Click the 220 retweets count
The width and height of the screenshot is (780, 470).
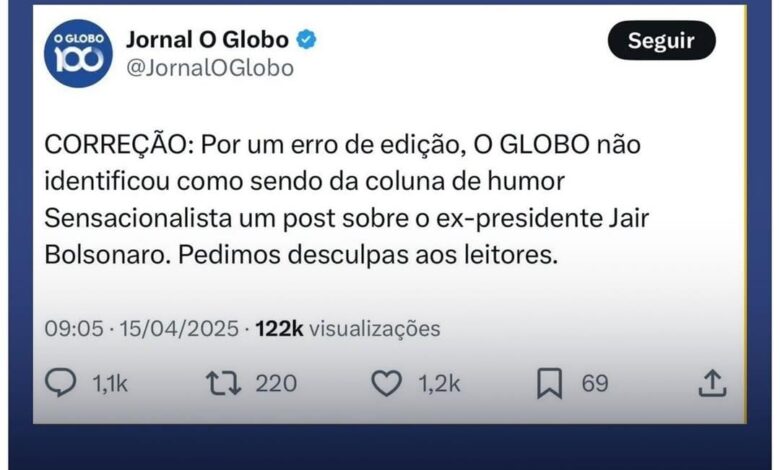tap(276, 383)
